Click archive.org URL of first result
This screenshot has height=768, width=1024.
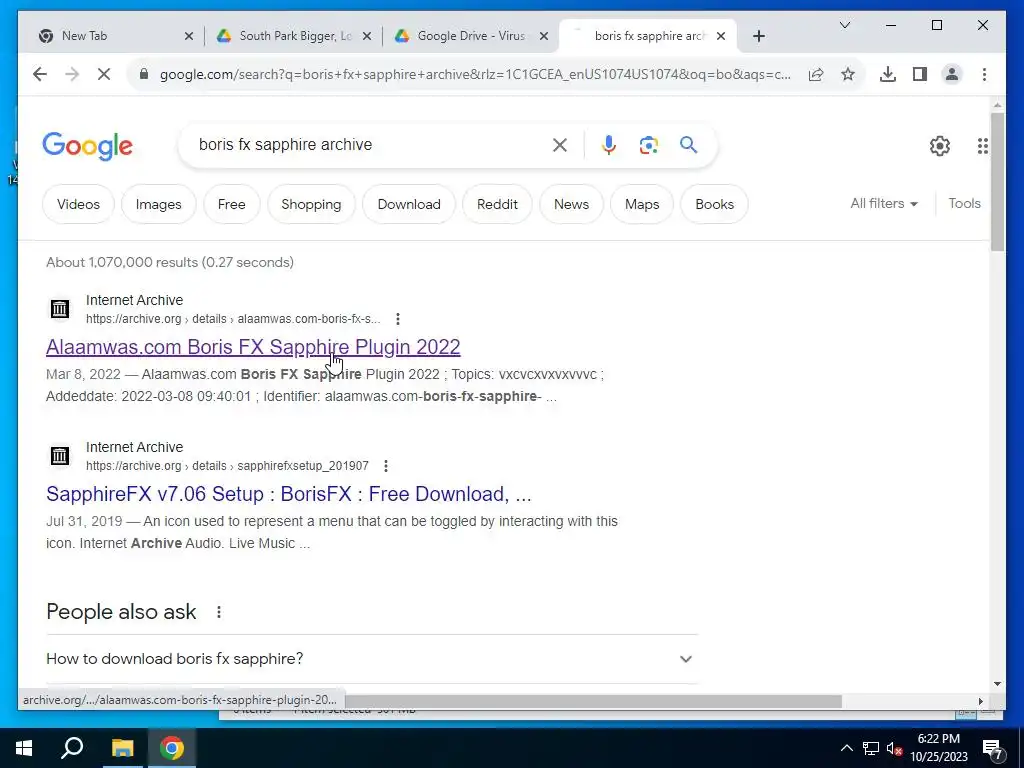pyautogui.click(x=233, y=319)
